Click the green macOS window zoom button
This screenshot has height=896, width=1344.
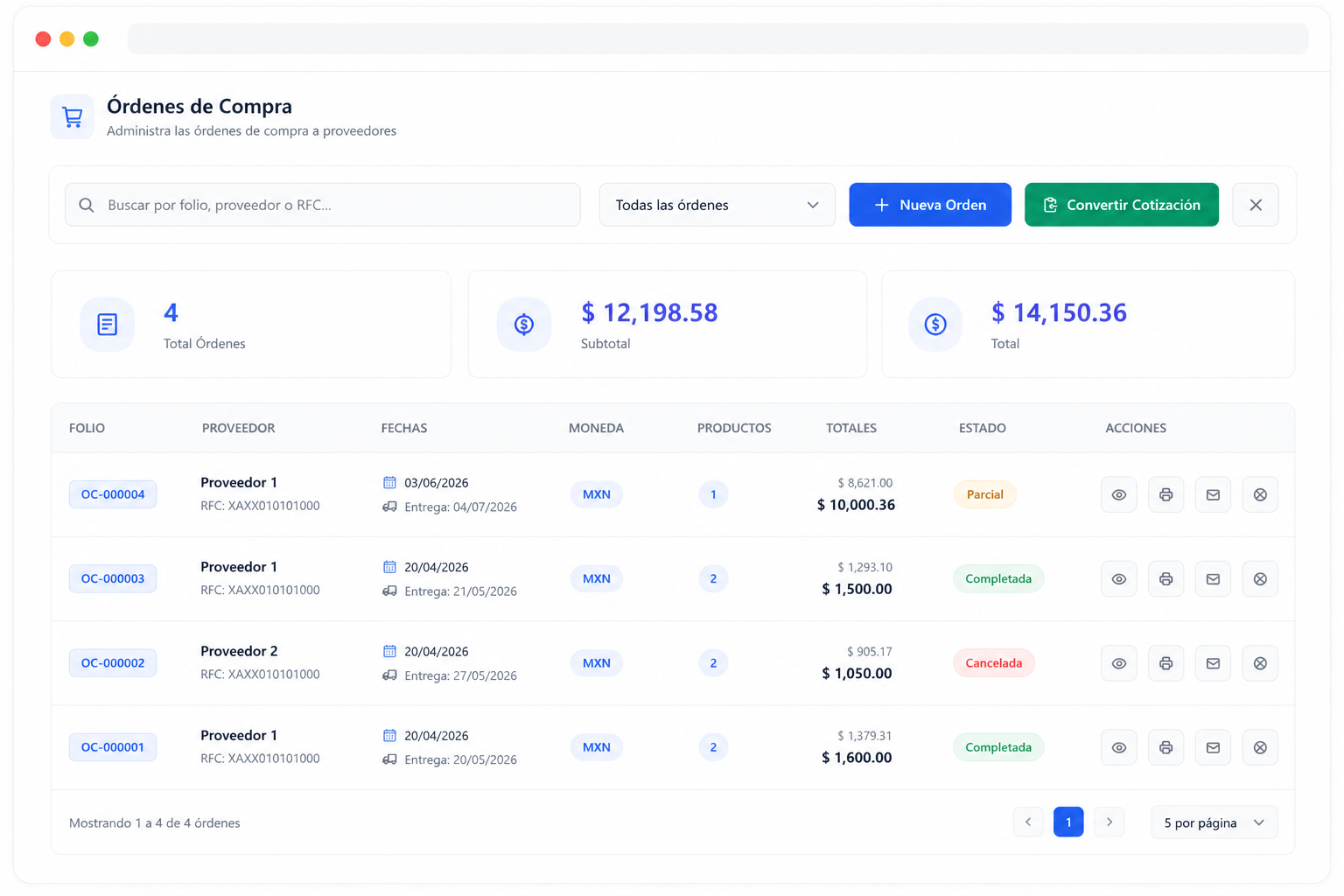point(91,38)
